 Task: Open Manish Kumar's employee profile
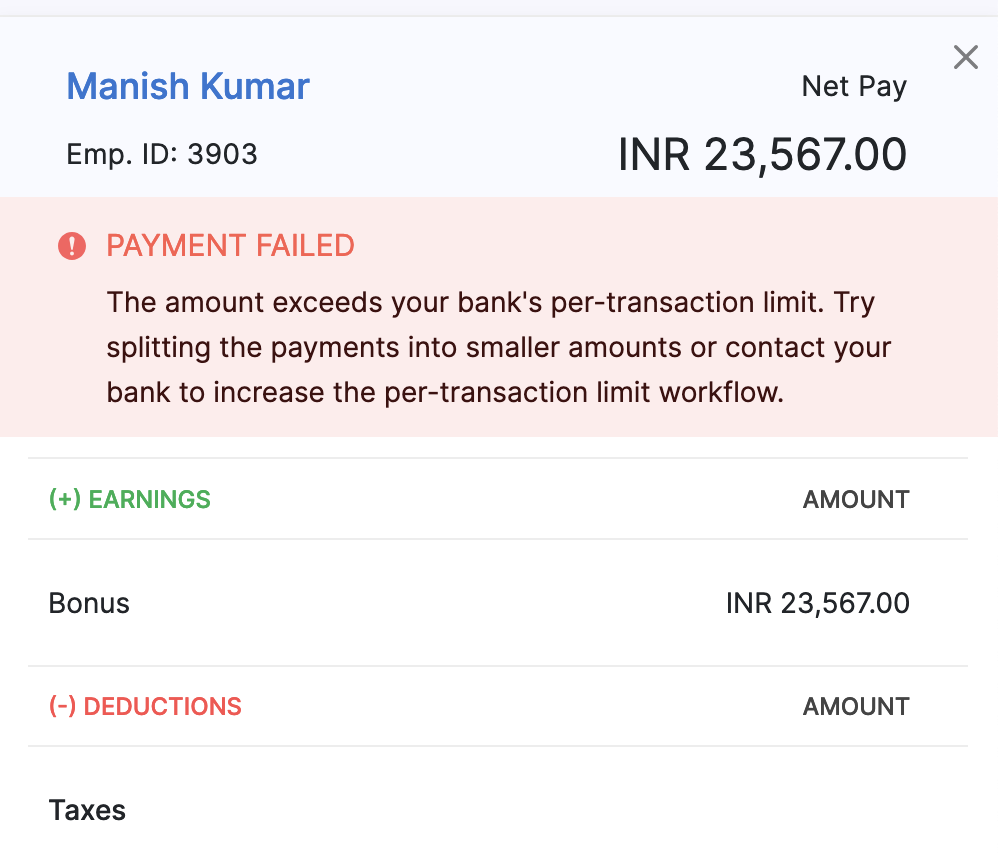[187, 86]
